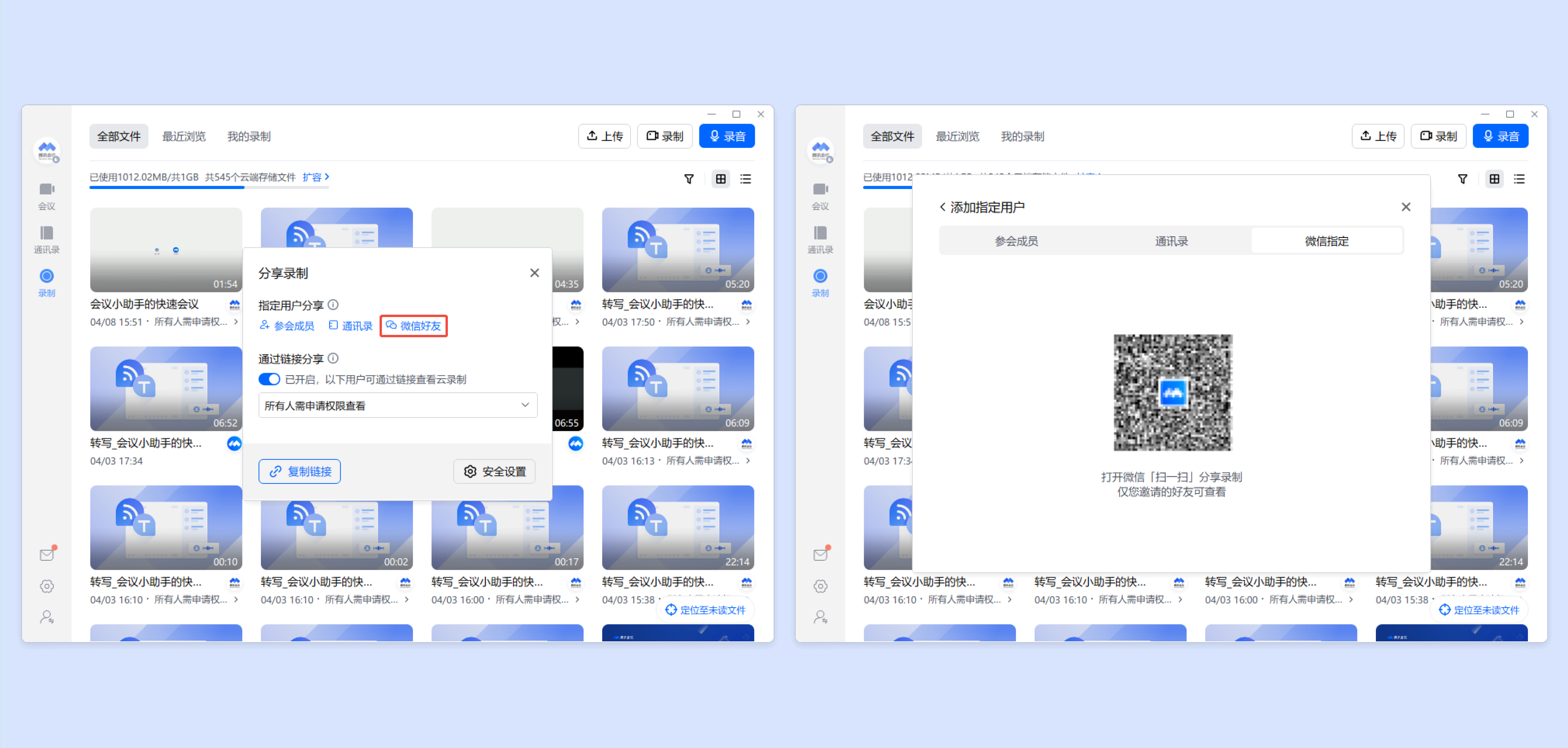1568x748 pixels.
Task: Click the WeChat share QR code
Action: point(1173,392)
